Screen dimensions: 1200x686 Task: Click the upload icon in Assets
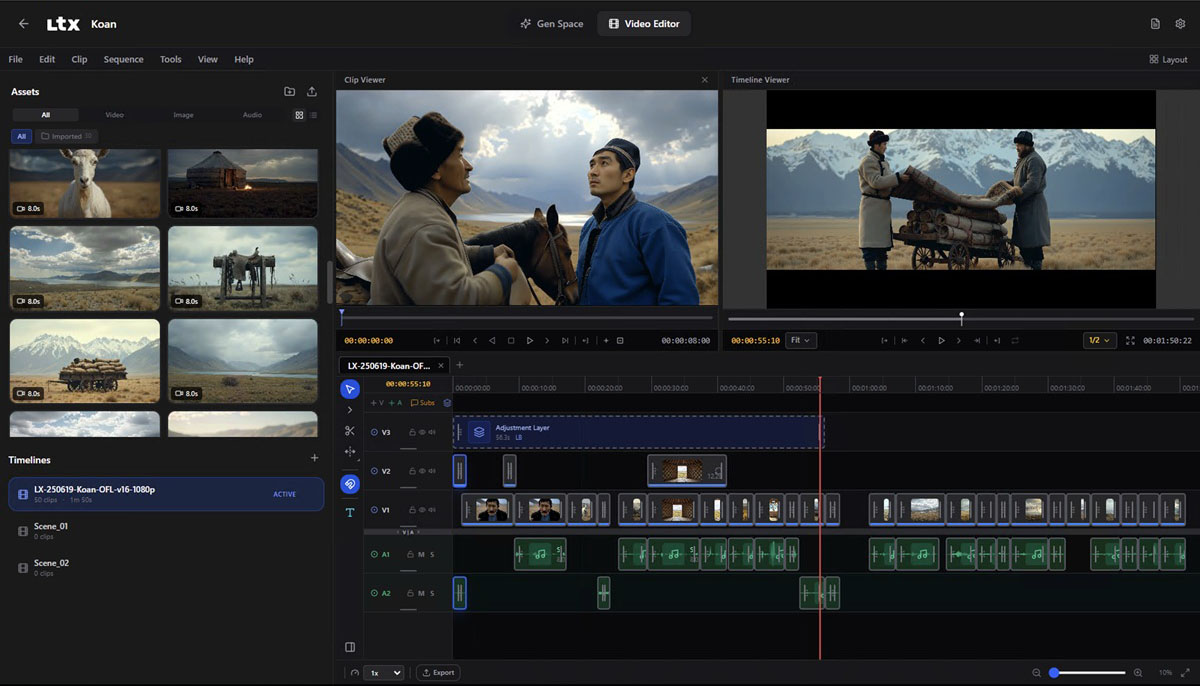click(312, 92)
